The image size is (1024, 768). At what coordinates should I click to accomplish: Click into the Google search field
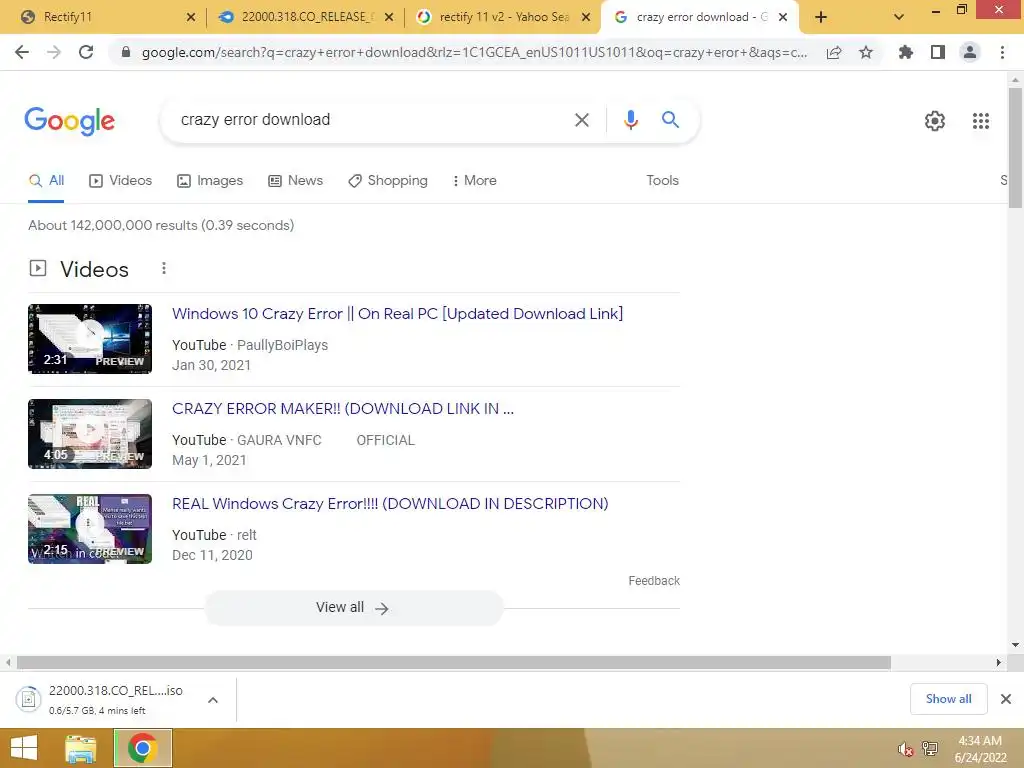coord(372,120)
